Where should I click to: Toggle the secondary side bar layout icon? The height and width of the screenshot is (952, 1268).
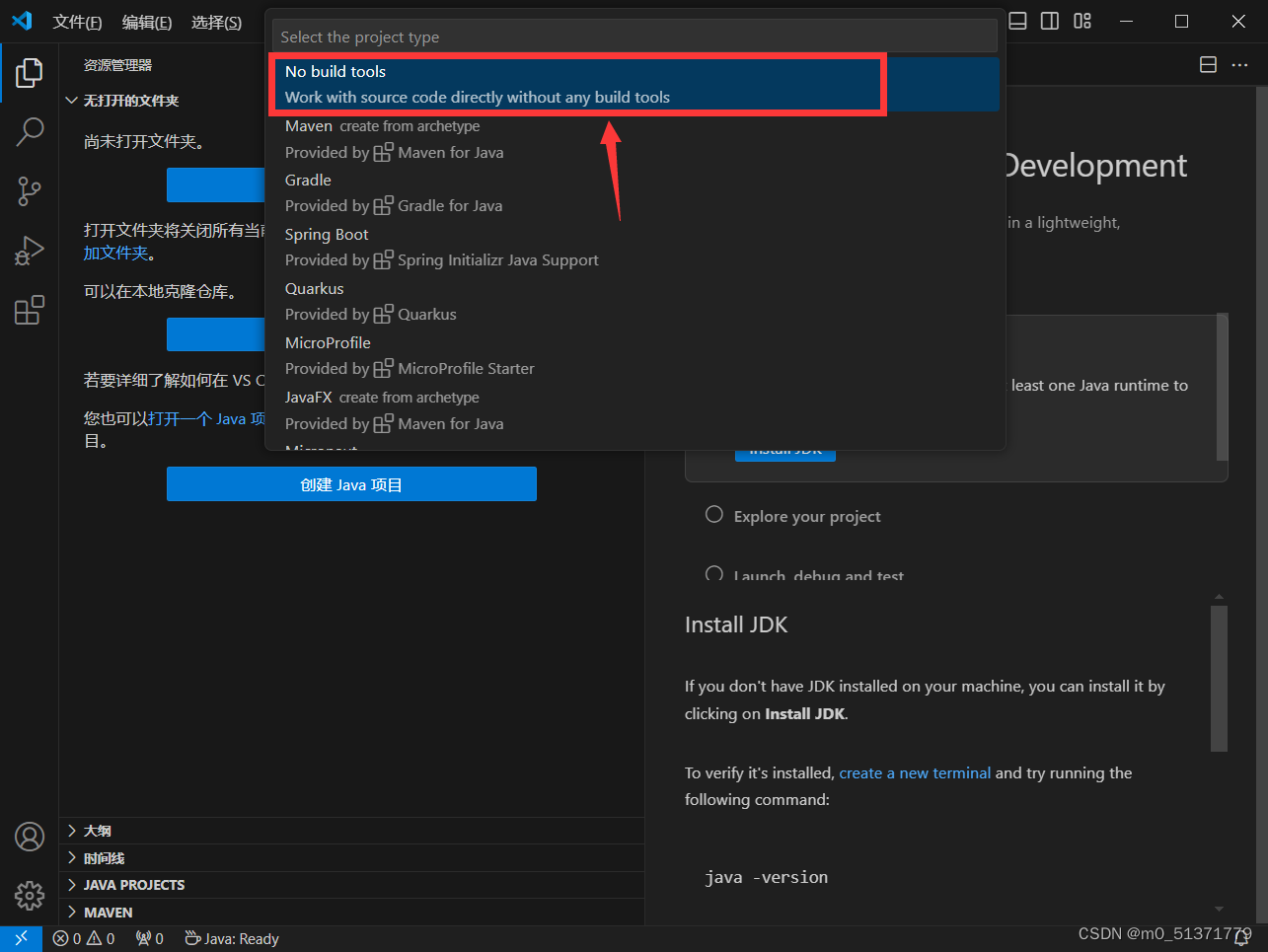pos(1050,21)
